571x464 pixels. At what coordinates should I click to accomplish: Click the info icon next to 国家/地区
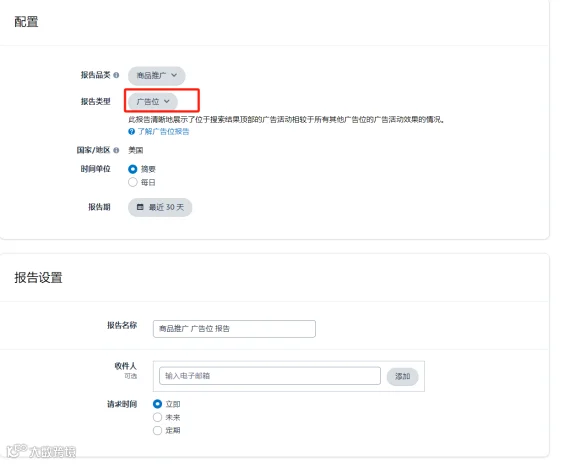[116, 150]
